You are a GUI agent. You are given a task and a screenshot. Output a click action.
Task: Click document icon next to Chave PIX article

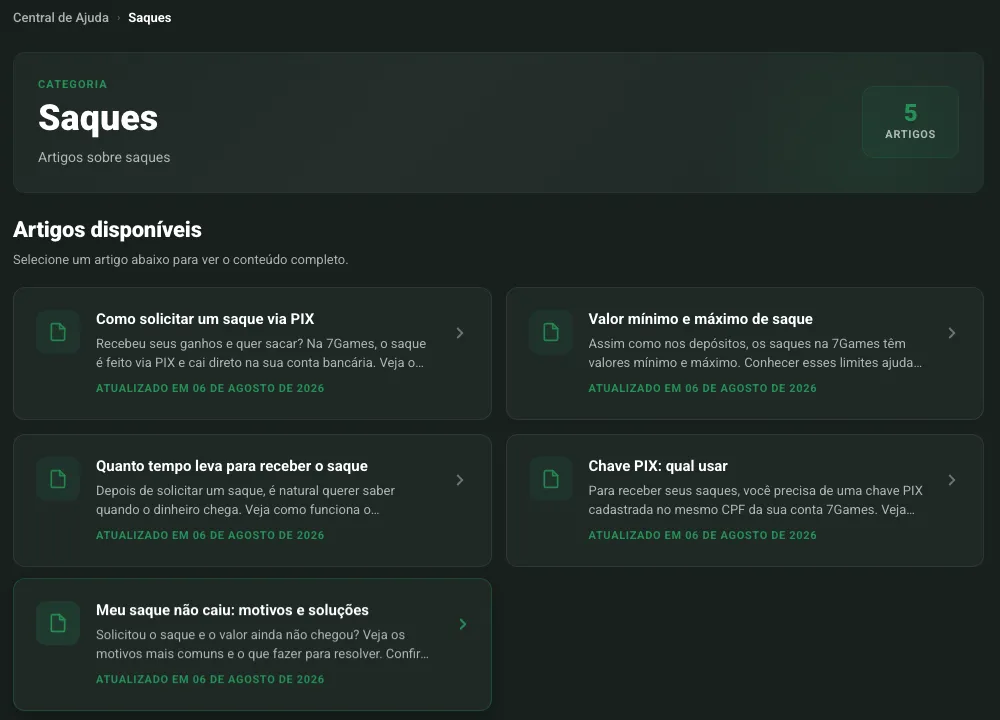(x=550, y=479)
